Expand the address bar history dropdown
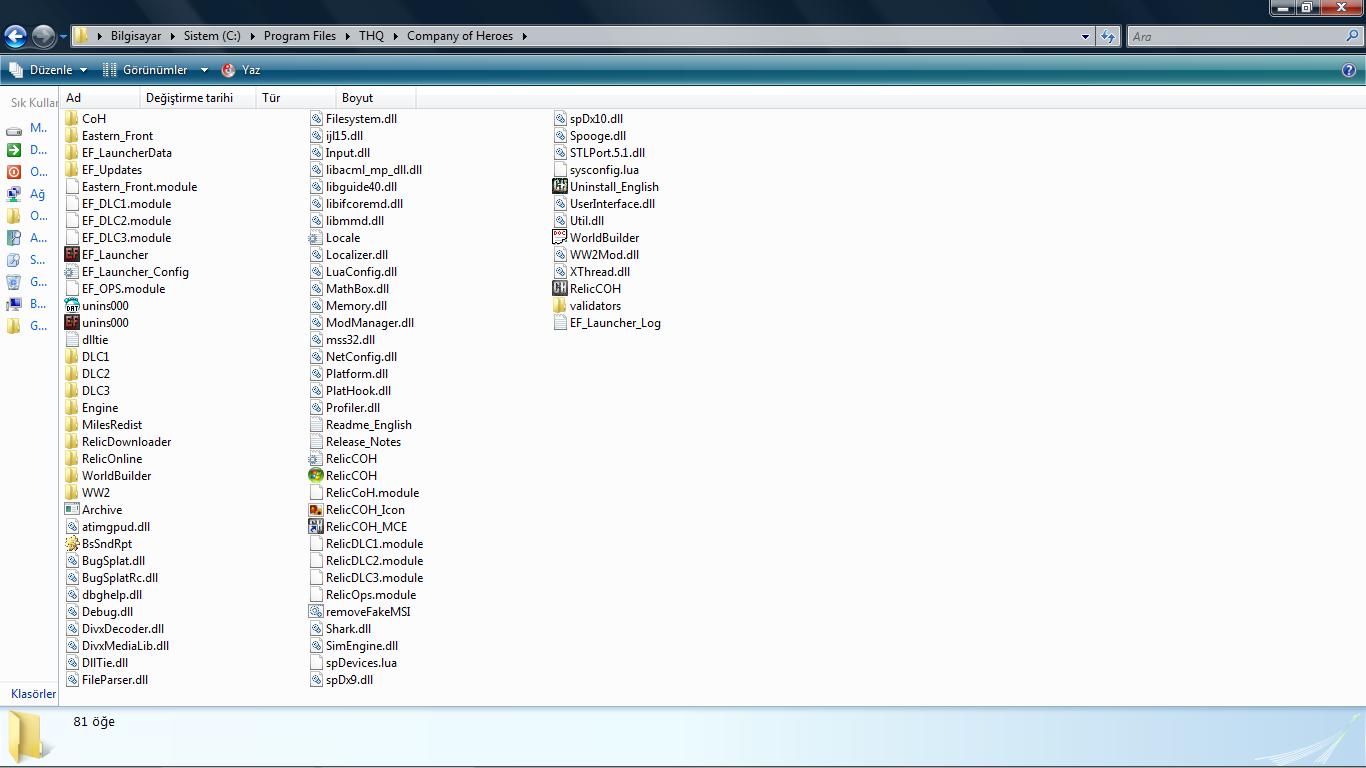Viewport: 1366px width, 768px height. (x=1085, y=36)
